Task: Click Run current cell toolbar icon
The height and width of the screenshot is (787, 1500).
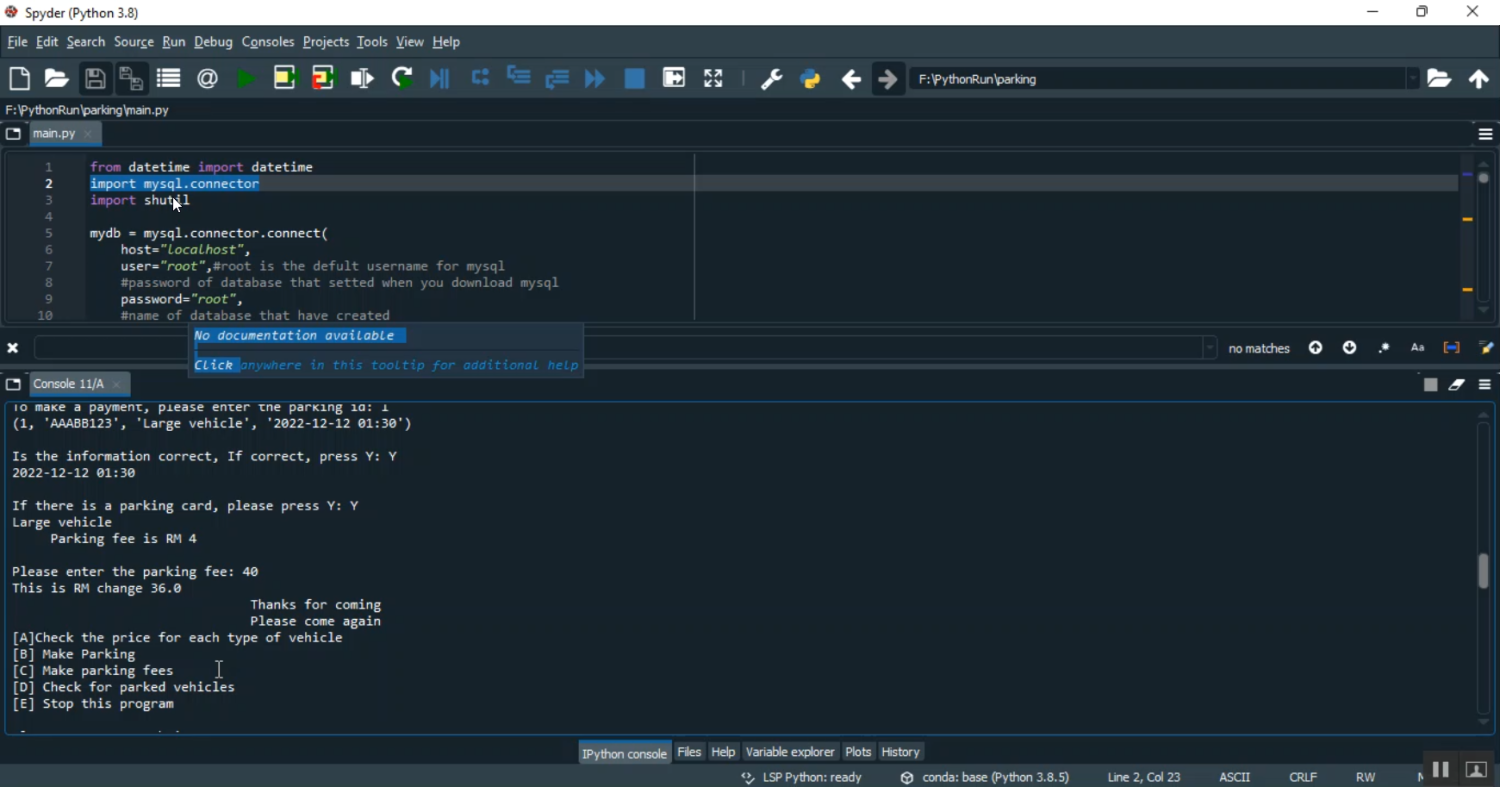Action: (285, 79)
